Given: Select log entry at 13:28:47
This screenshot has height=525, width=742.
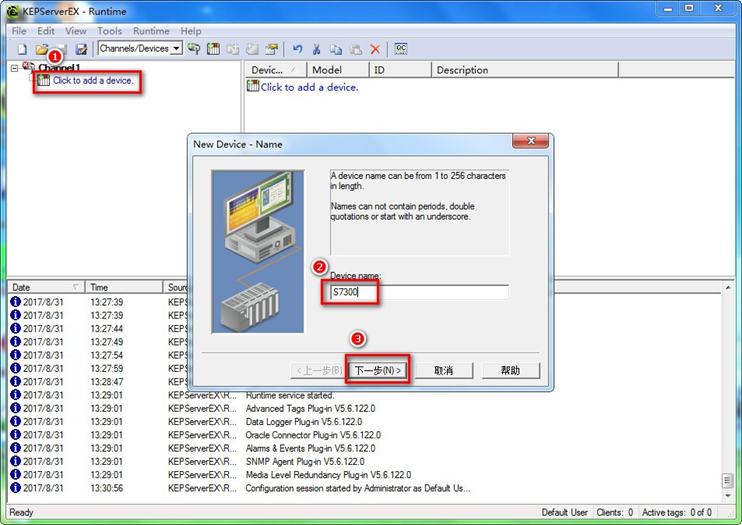Looking at the screenshot, I should pyautogui.click(x=98, y=382).
